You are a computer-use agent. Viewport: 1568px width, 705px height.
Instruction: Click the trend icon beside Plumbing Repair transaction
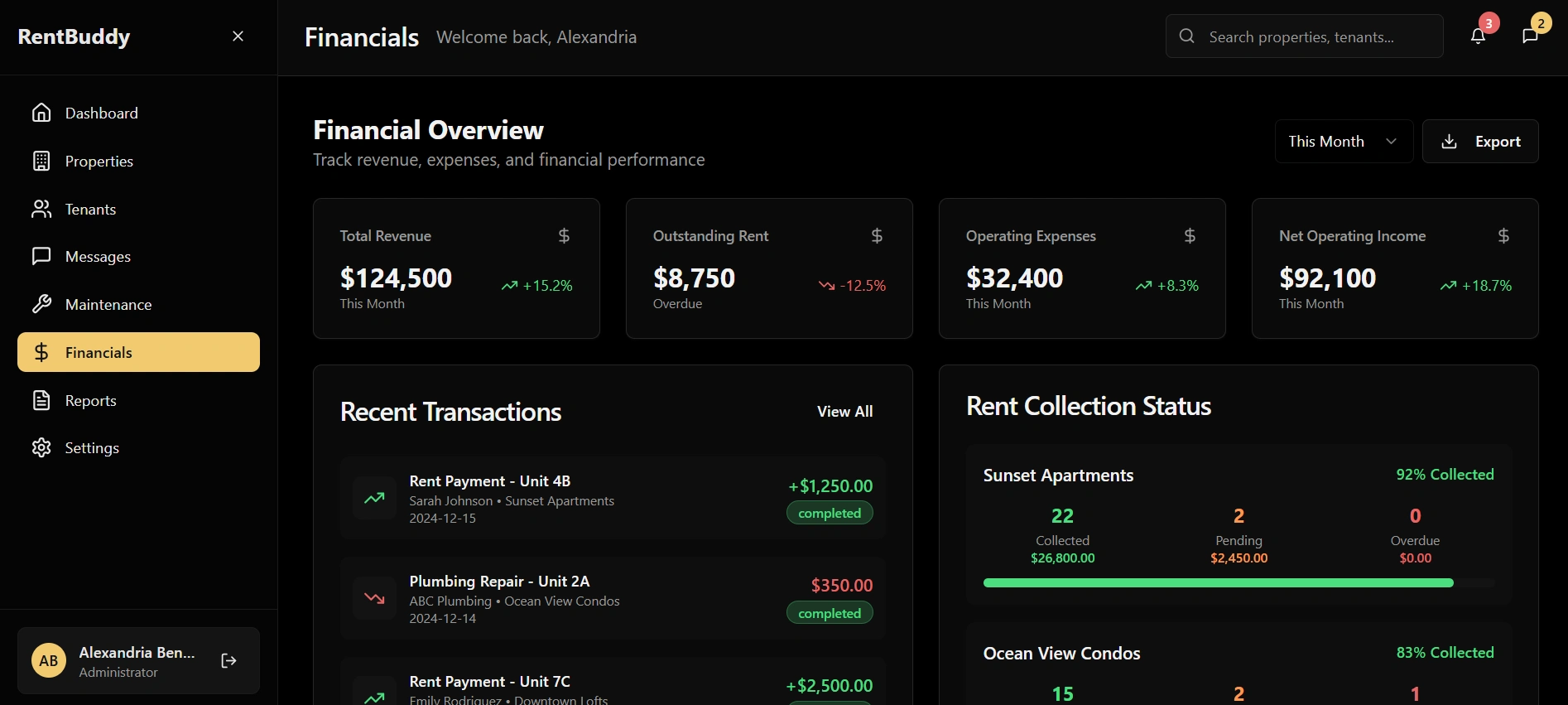[374, 598]
